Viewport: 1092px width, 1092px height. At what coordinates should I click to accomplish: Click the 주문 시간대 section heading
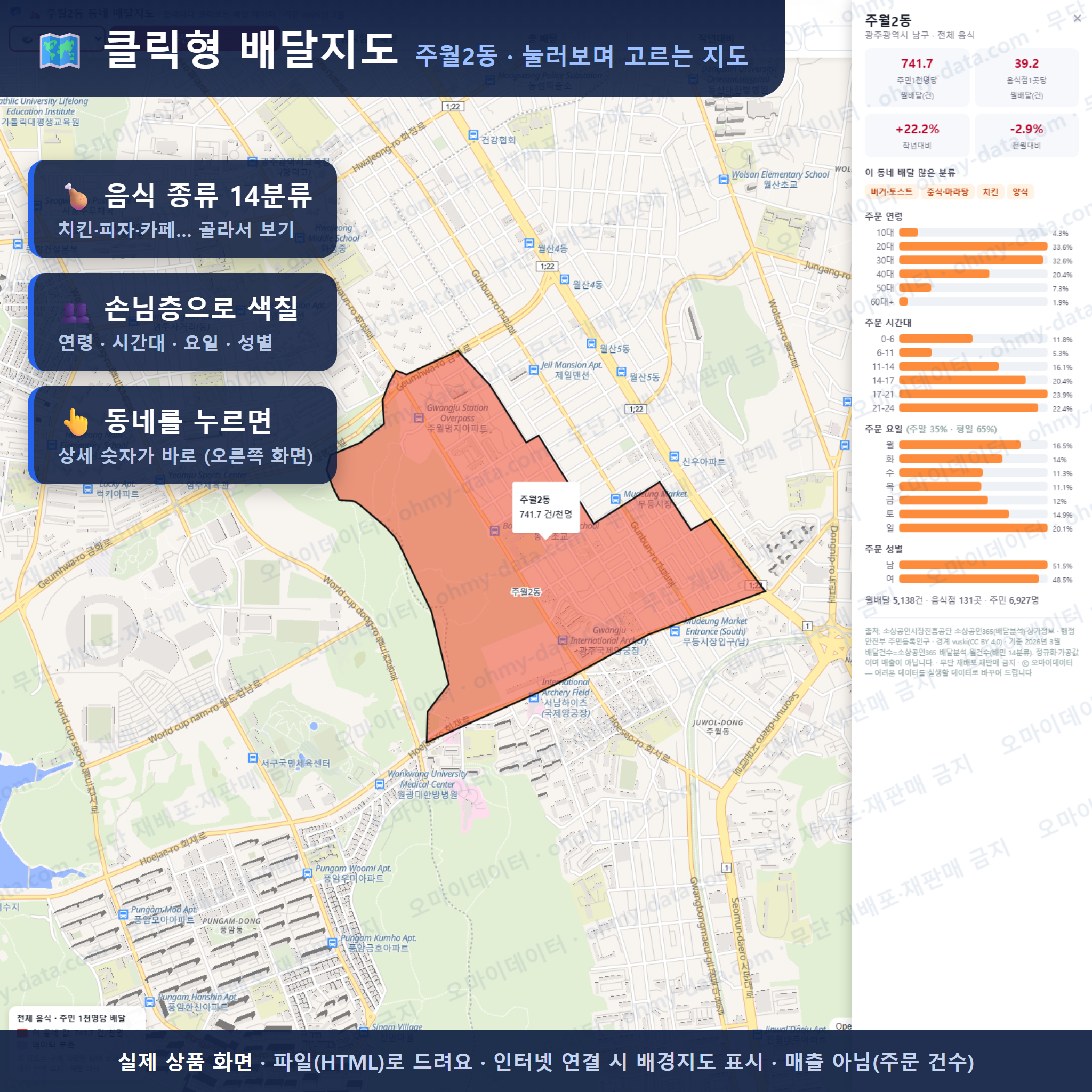pyautogui.click(x=888, y=323)
